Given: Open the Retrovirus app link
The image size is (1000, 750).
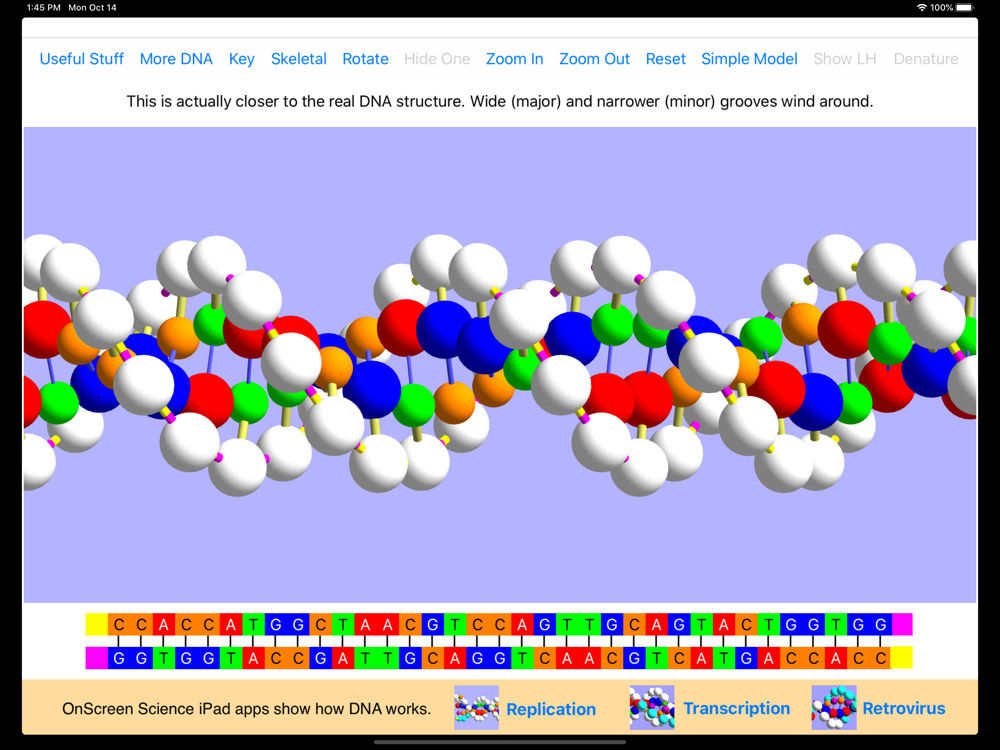Looking at the screenshot, I should point(904,709).
